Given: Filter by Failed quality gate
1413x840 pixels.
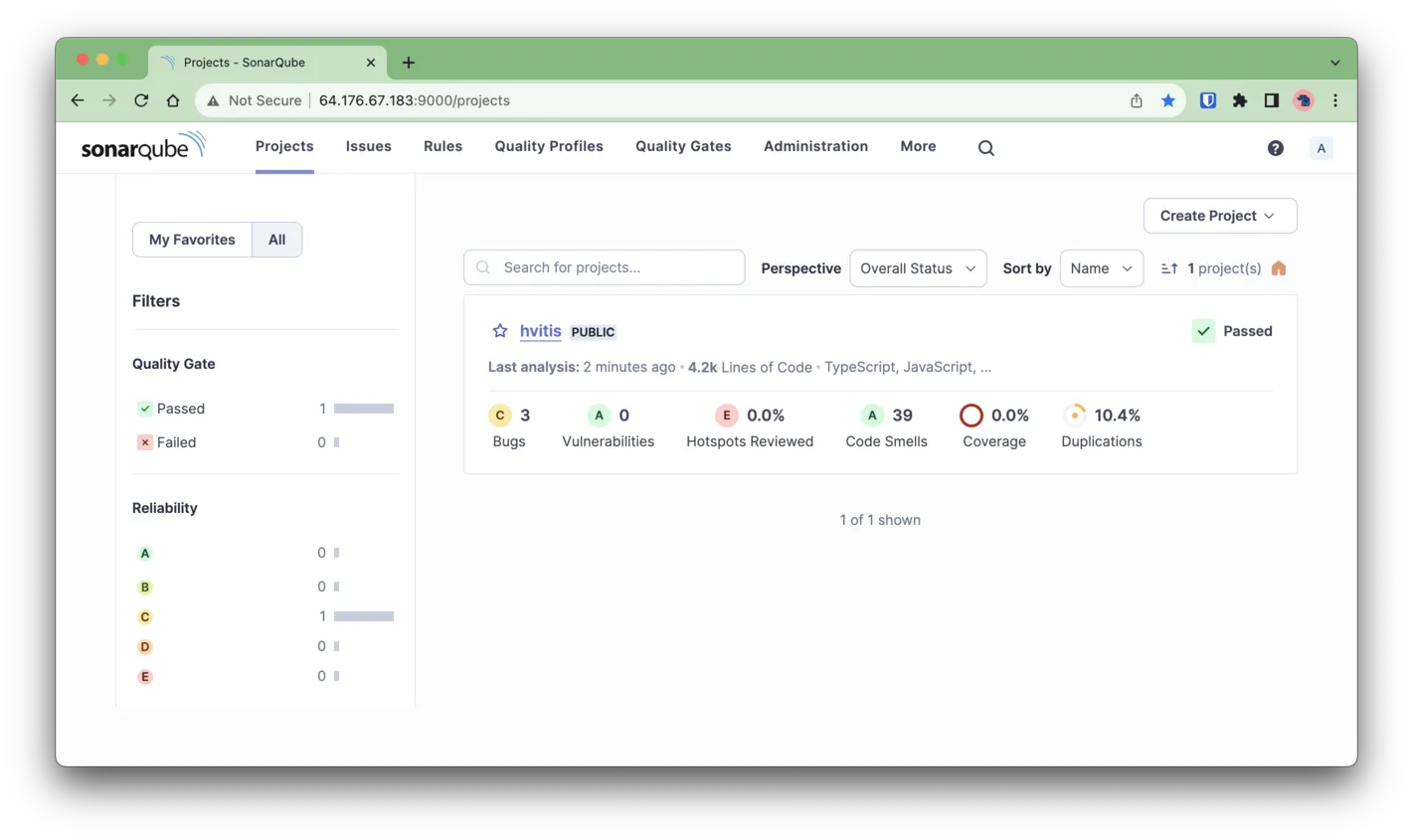Looking at the screenshot, I should point(176,442).
